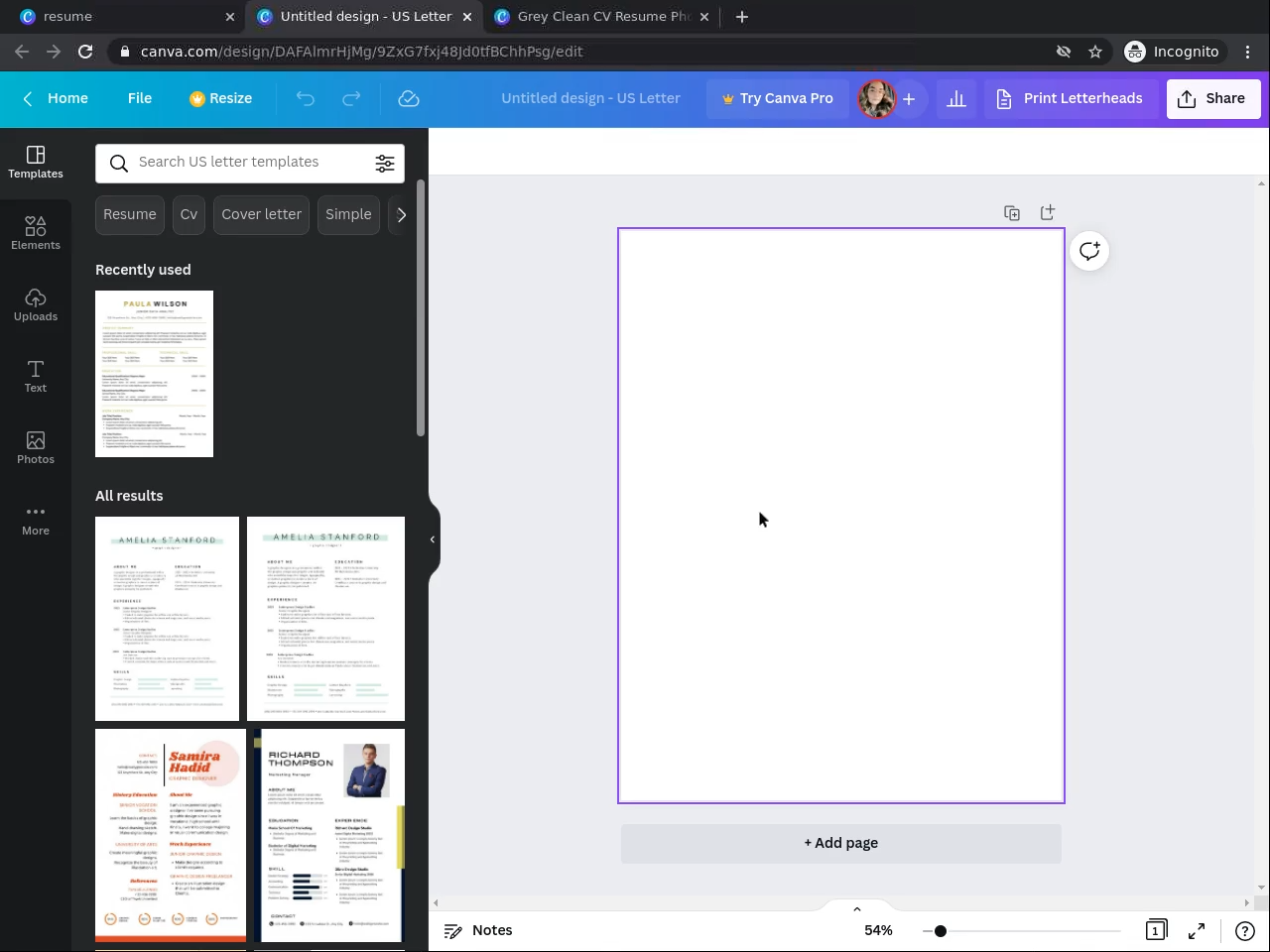Click the zoom slider handle
The width and height of the screenshot is (1270, 952).
pos(940,931)
